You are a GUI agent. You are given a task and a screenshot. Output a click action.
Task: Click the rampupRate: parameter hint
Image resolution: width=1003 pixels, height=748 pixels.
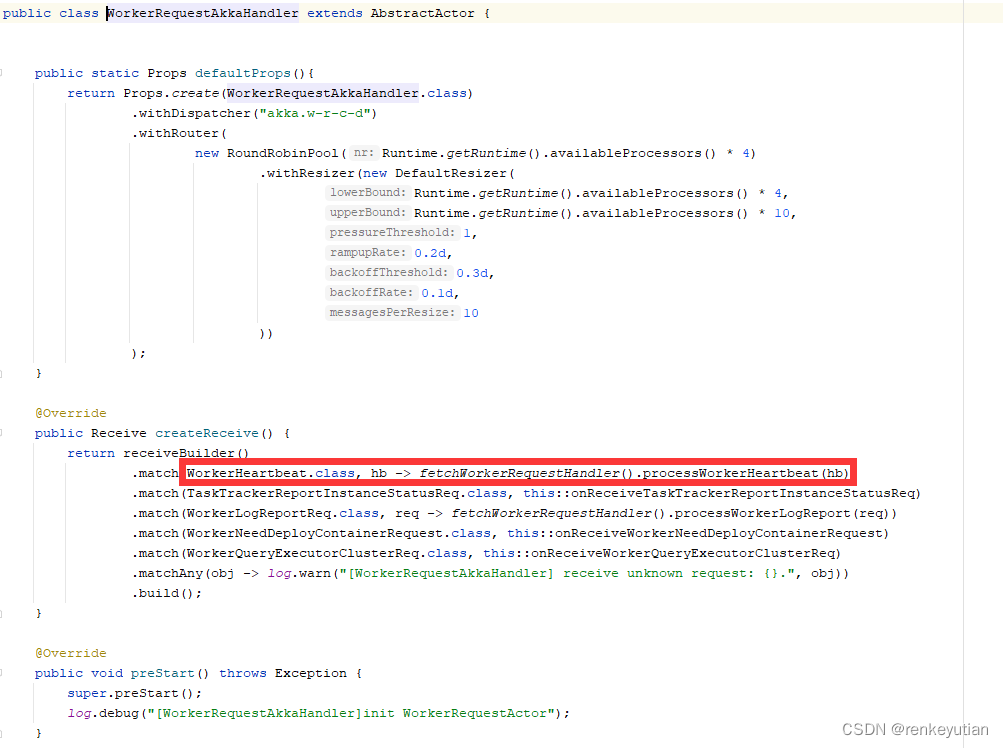[x=368, y=253]
